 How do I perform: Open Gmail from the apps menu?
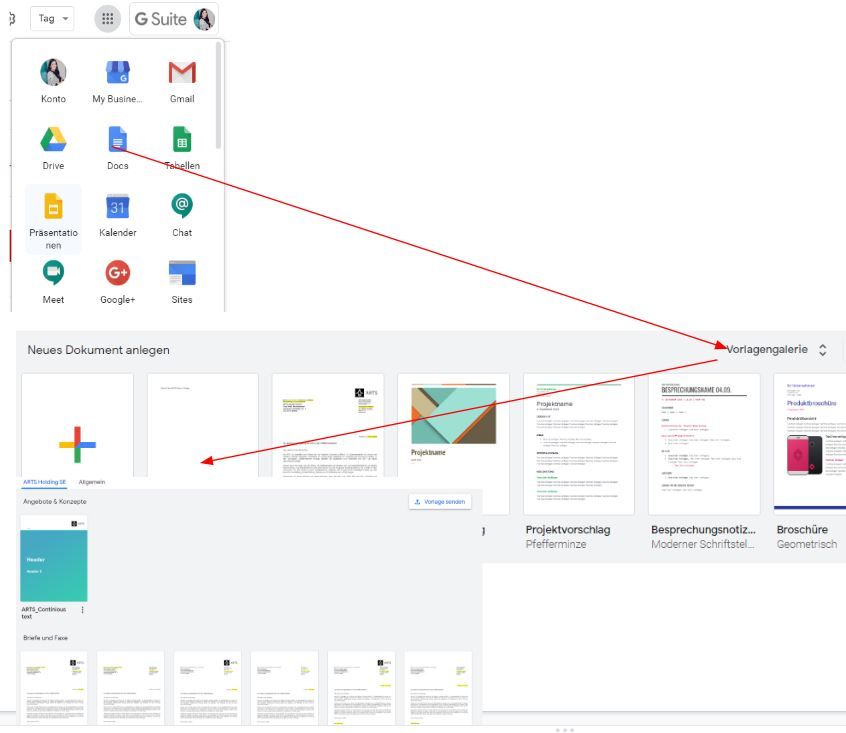pos(182,81)
